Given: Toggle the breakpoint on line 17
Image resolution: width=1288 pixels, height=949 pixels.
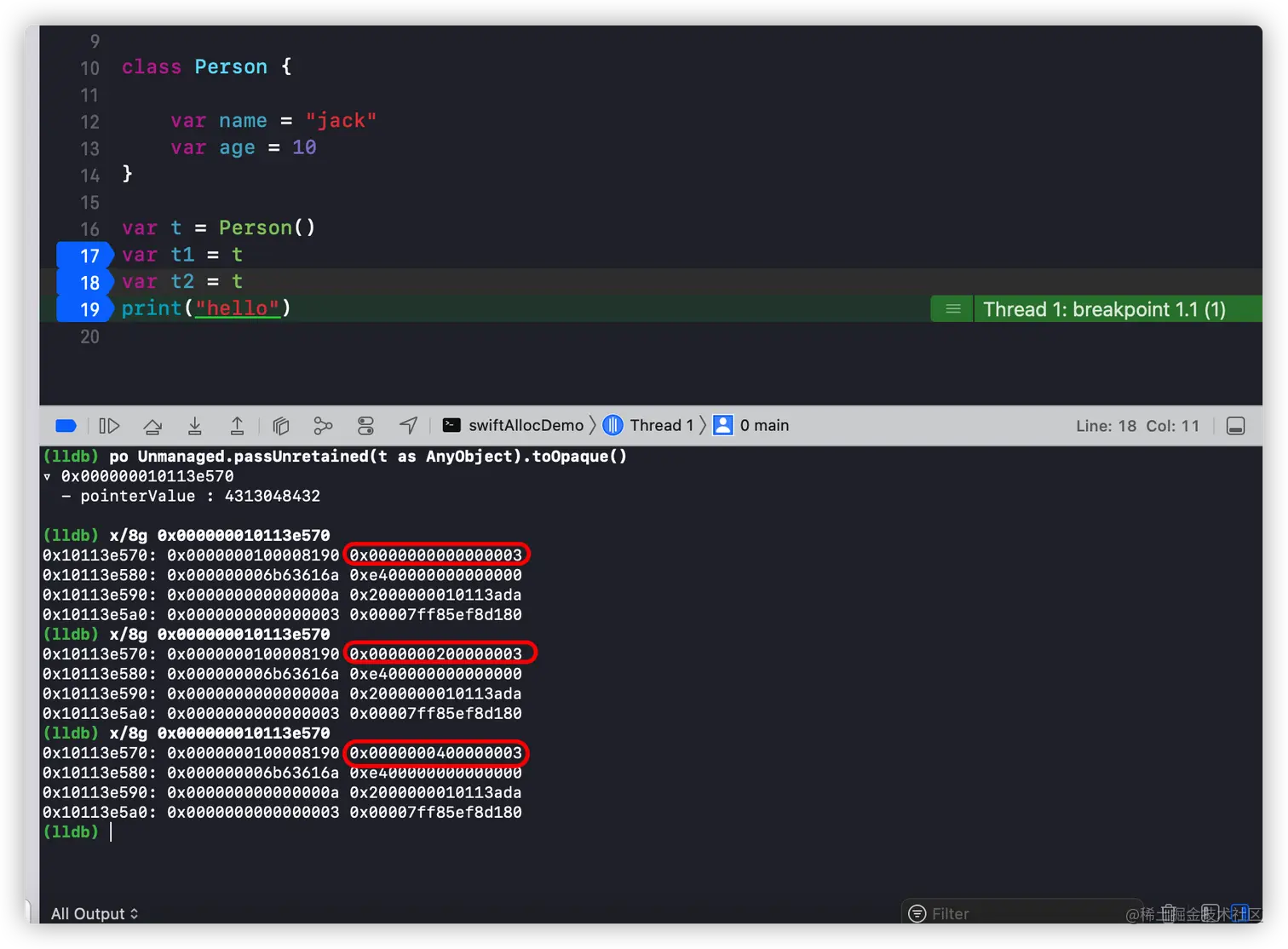Looking at the screenshot, I should (84, 256).
